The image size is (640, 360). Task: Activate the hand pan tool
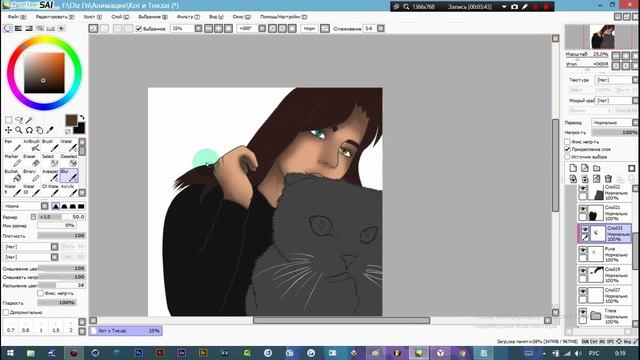coord(40,130)
